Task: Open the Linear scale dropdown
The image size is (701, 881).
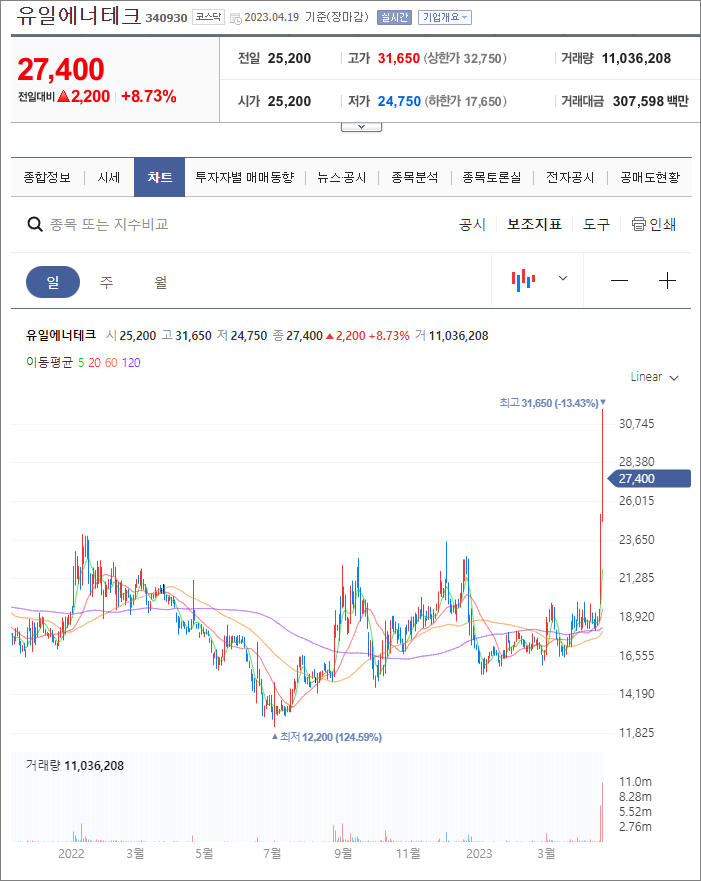Action: pos(654,377)
